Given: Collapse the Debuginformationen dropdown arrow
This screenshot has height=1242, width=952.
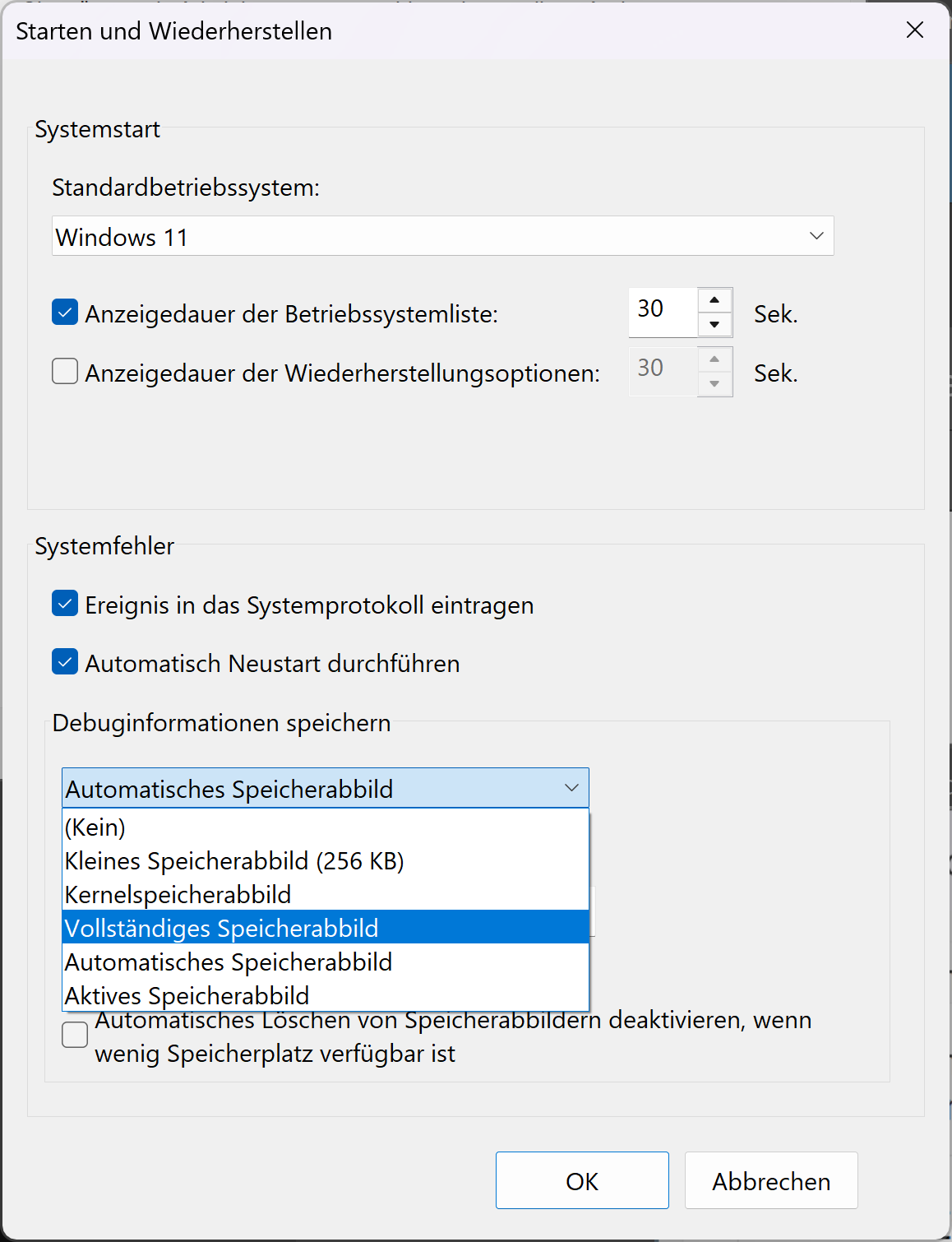Looking at the screenshot, I should (571, 788).
